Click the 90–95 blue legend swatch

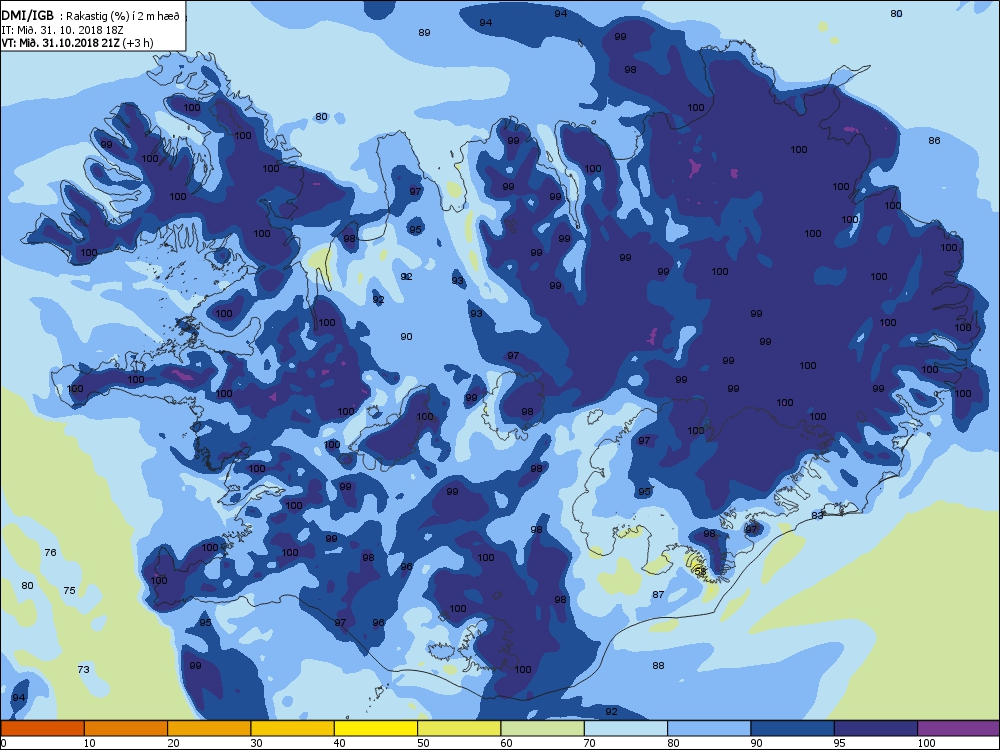793,728
